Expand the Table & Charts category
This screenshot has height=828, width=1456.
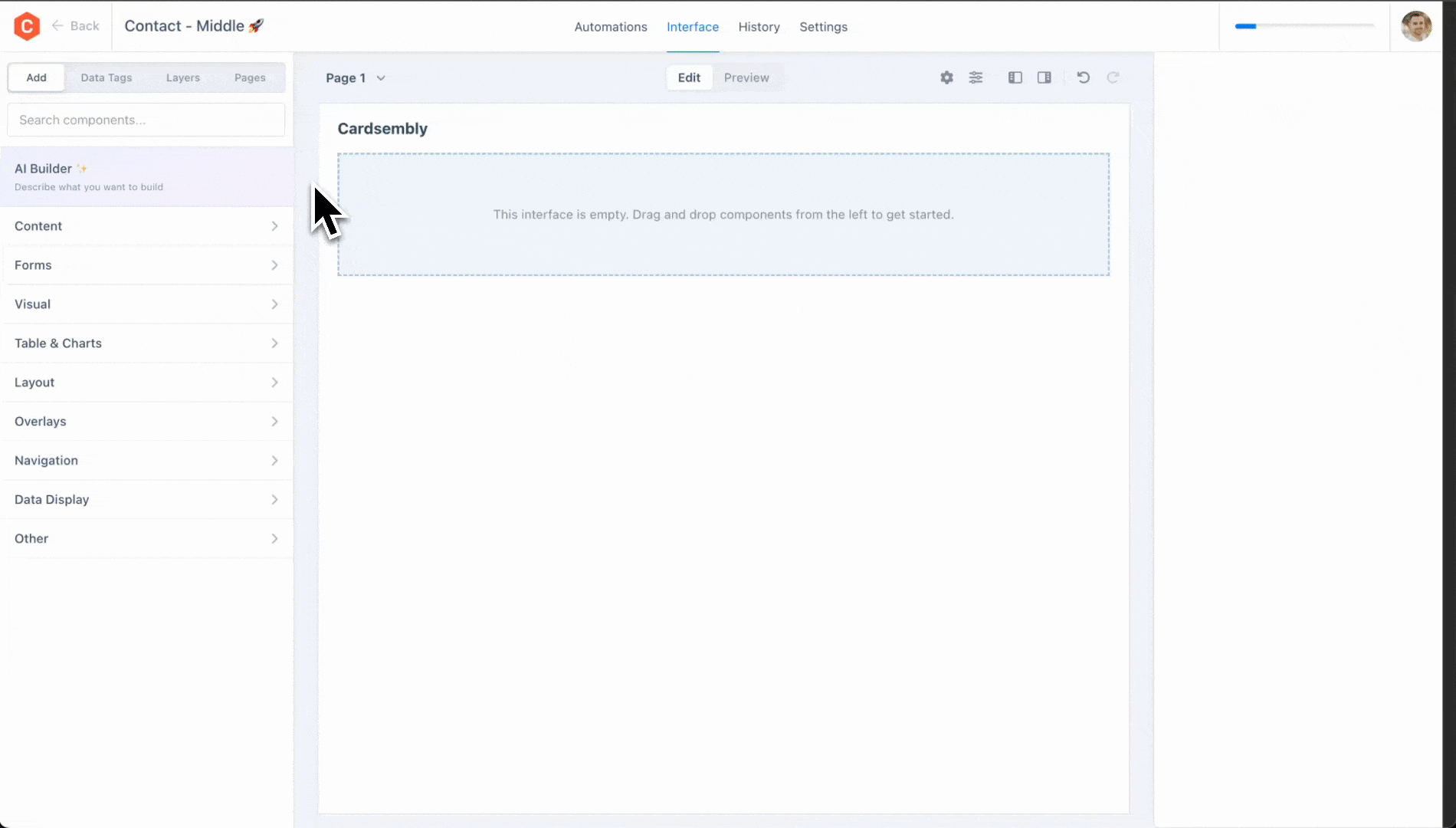point(146,343)
